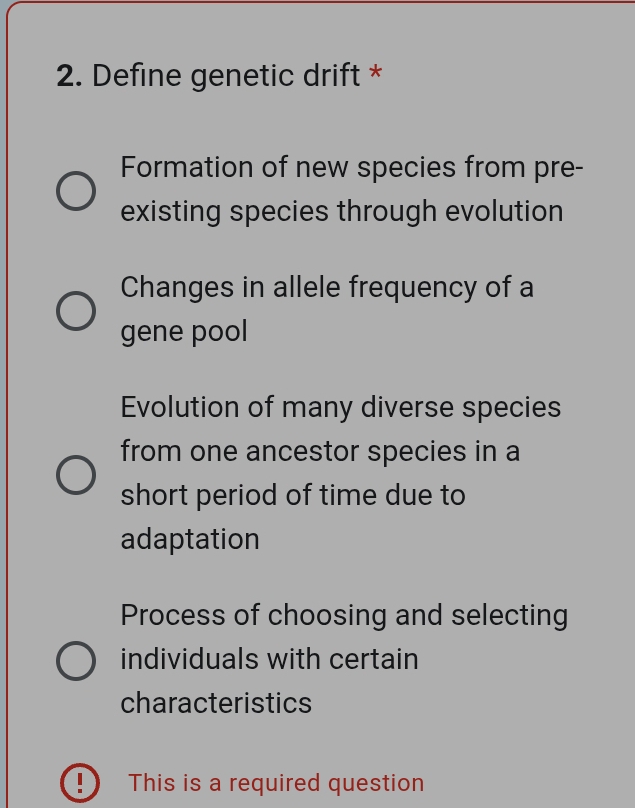Choose the option about 'Evolution of many diverse species'

tap(76, 473)
